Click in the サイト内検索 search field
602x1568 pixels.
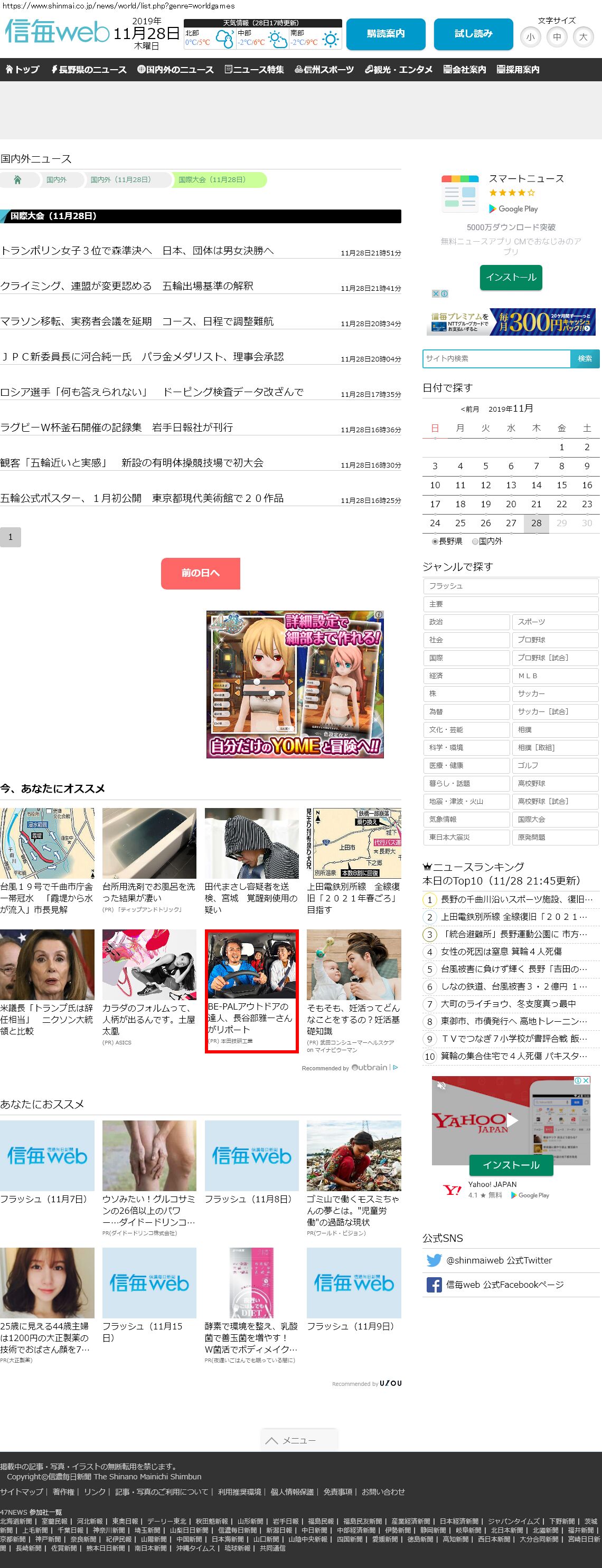click(x=496, y=358)
